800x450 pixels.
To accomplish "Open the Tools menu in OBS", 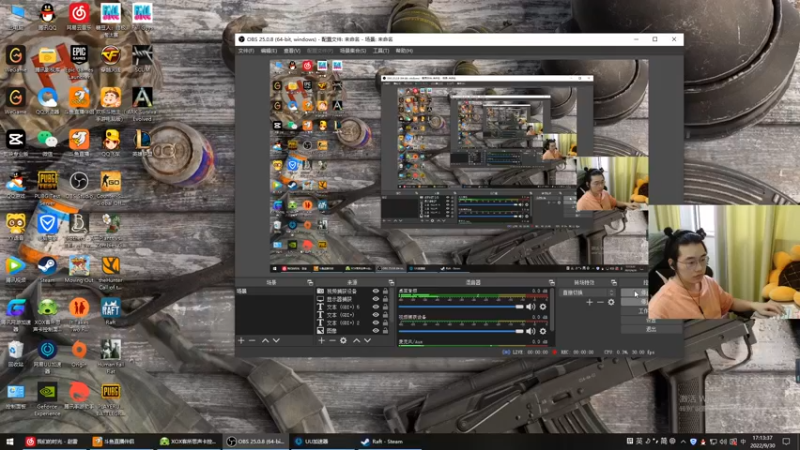I will point(381,51).
